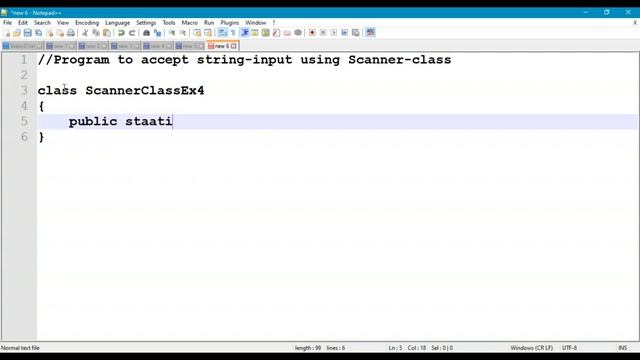Open the Macro menu
The image size is (640, 360).
[189, 23]
